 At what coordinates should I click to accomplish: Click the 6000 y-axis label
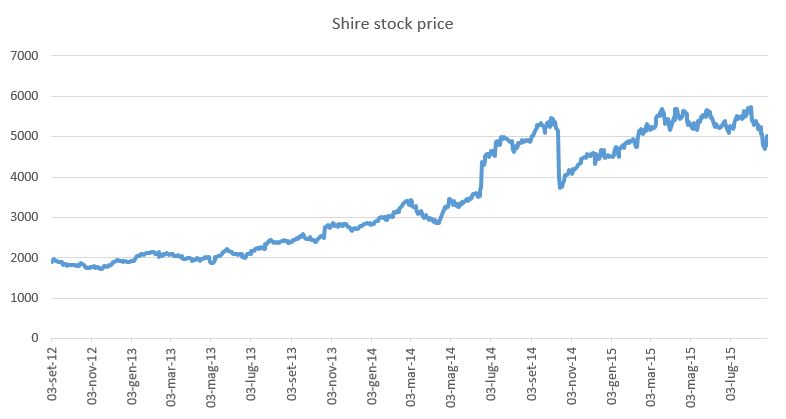(22, 97)
